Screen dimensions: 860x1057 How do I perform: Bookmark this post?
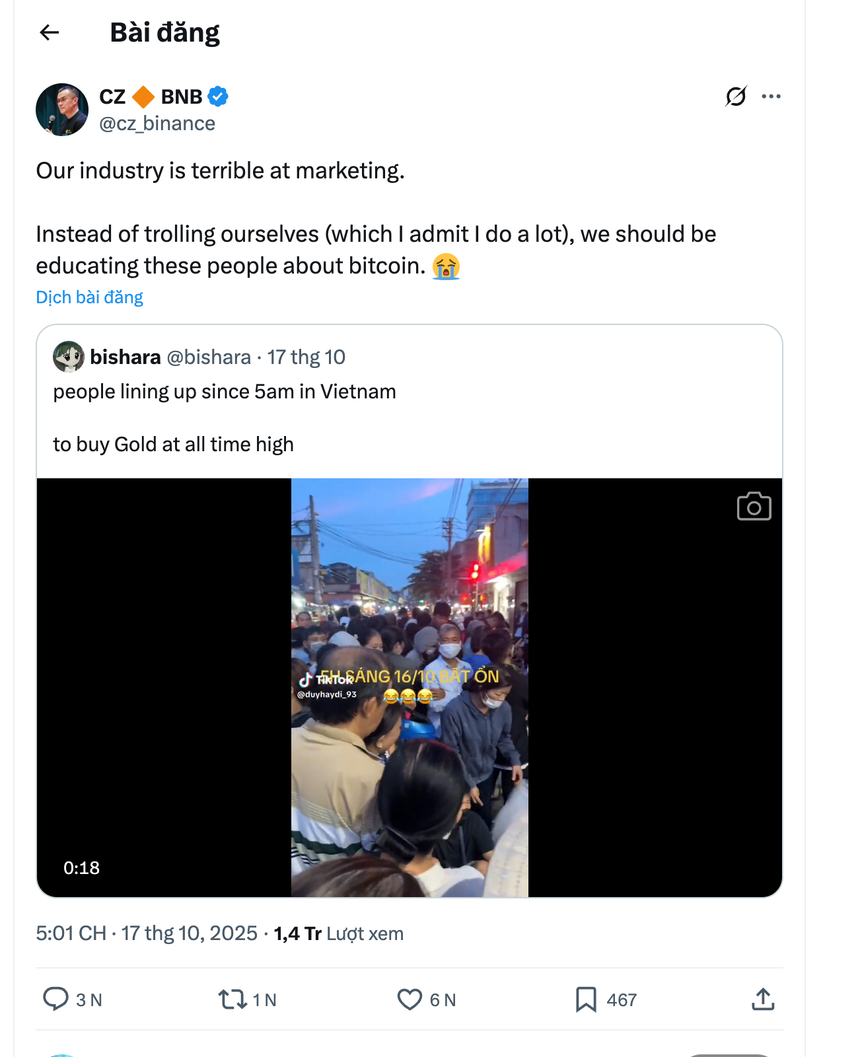(x=586, y=999)
